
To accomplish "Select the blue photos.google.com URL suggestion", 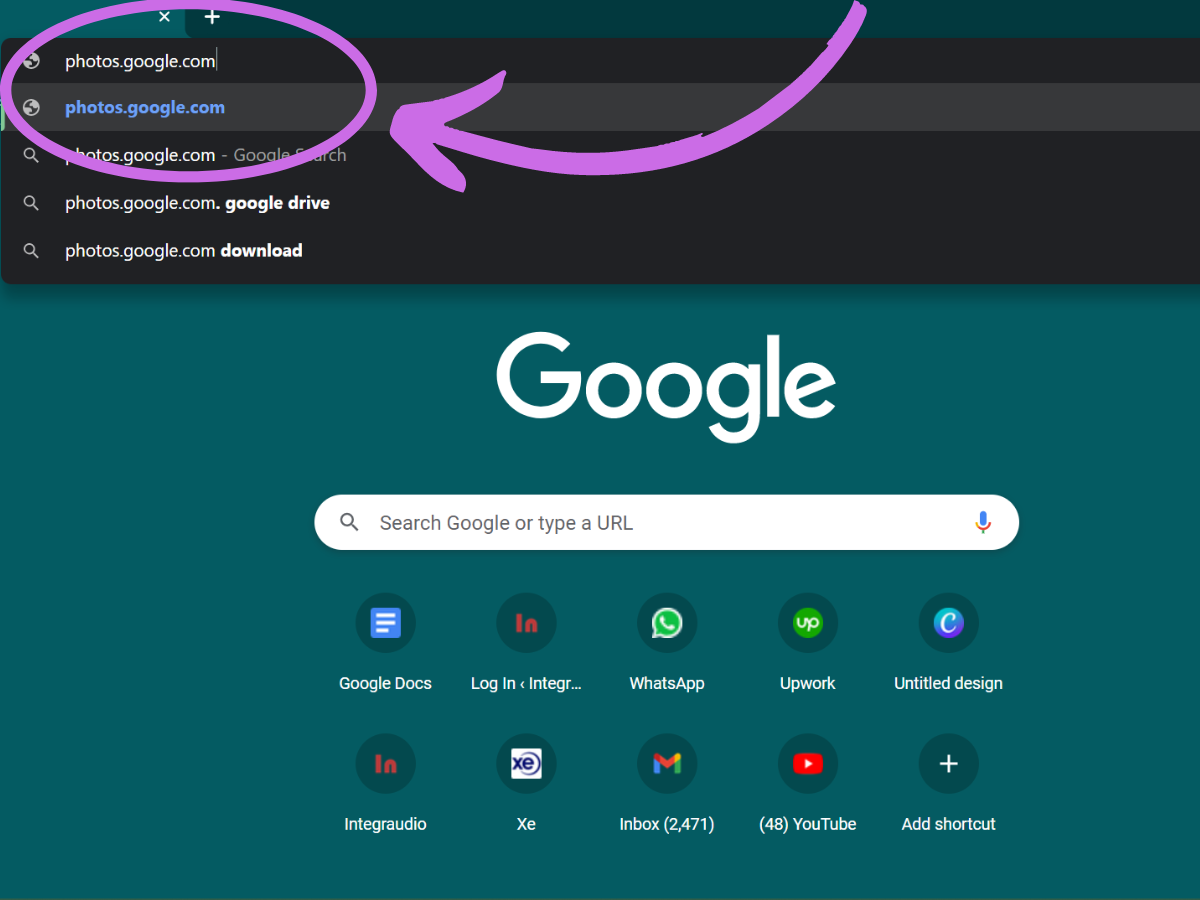I will click(600, 108).
